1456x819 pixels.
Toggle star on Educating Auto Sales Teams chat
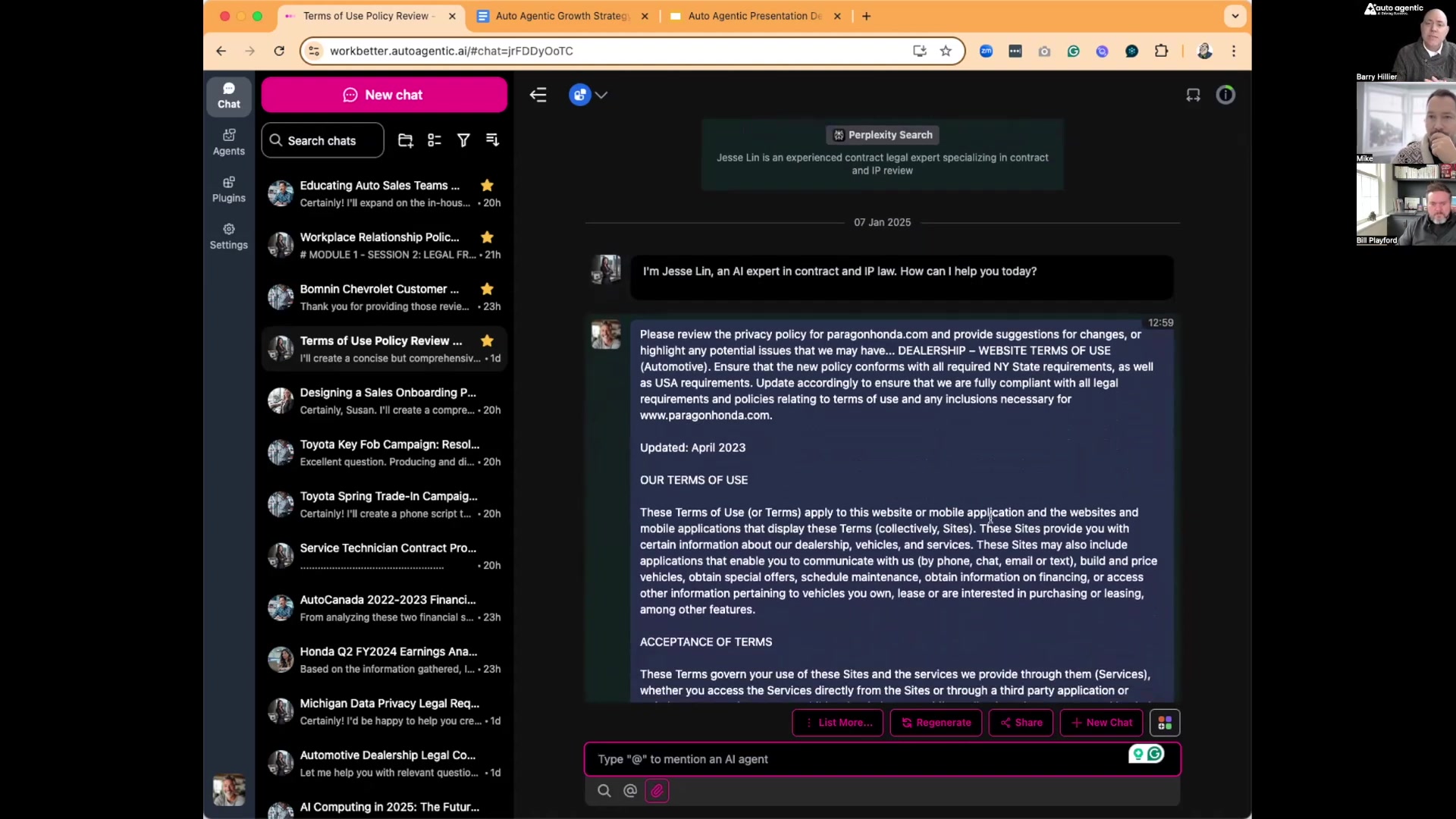tap(487, 185)
